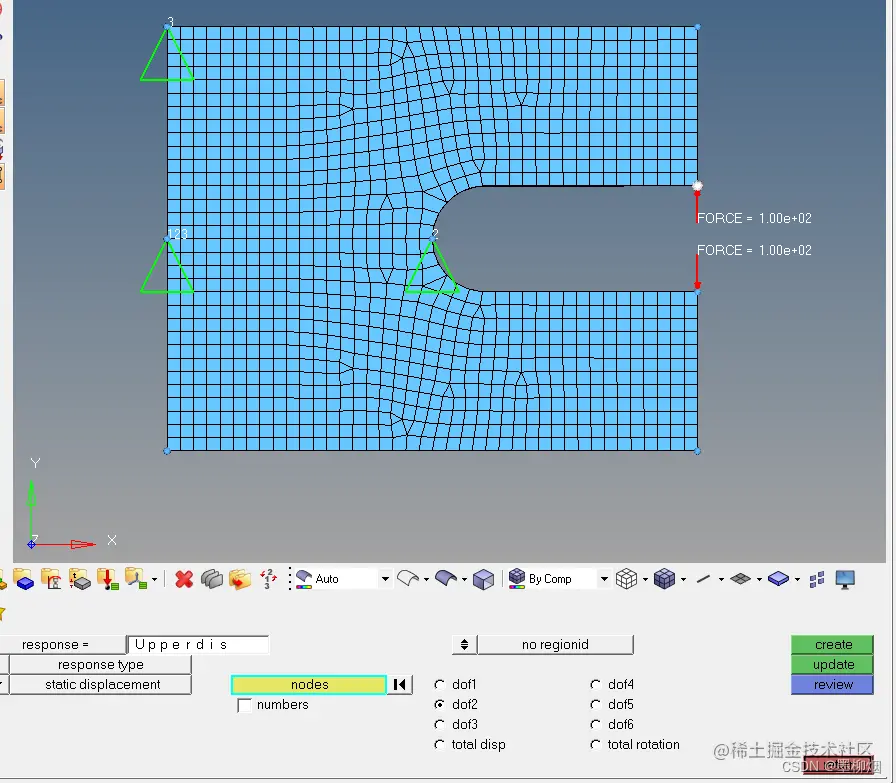Viewport: 896px width, 783px height.
Task: Expand the 1D element representation dropdown arrow
Action: point(721,580)
